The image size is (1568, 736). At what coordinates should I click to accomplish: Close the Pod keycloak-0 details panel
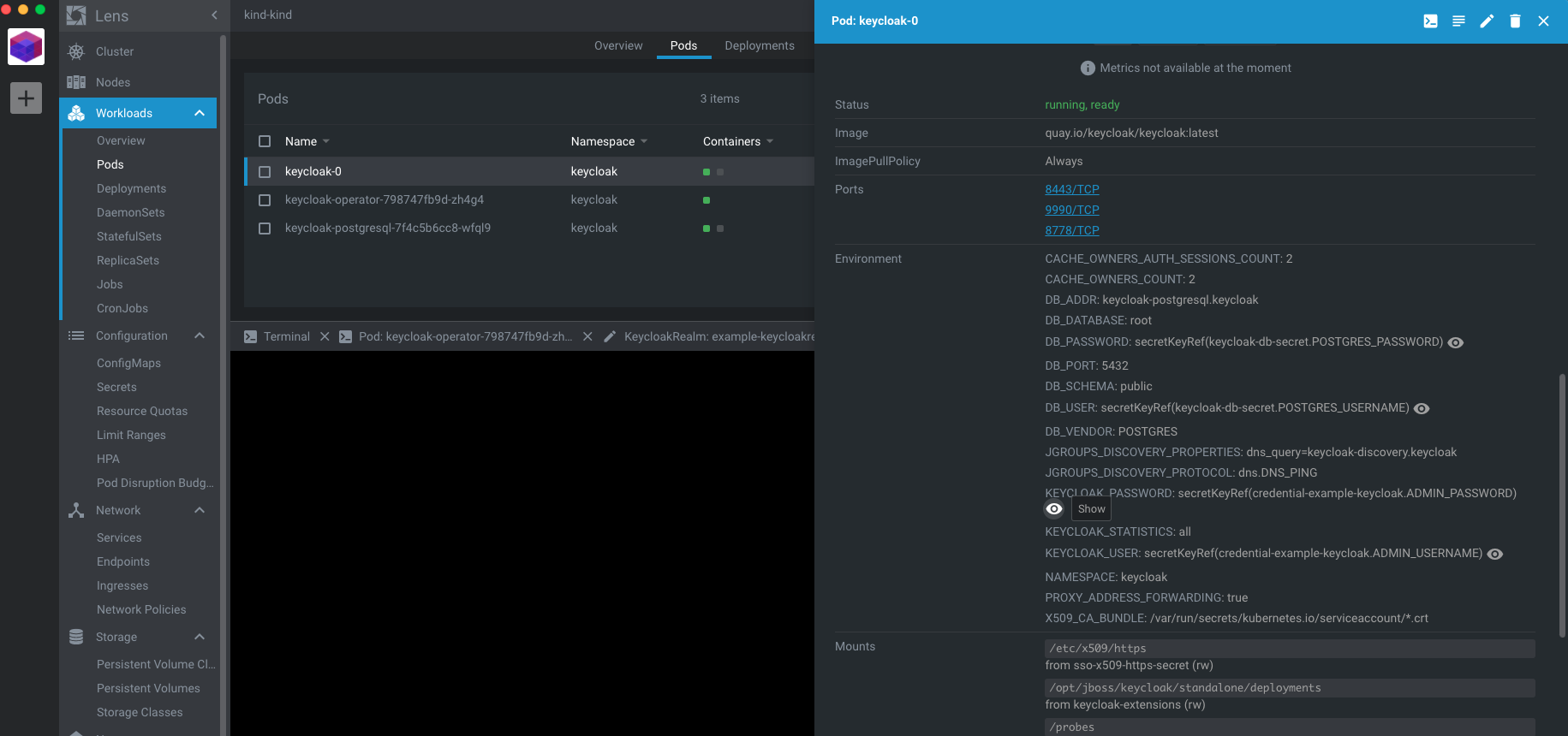(1543, 21)
